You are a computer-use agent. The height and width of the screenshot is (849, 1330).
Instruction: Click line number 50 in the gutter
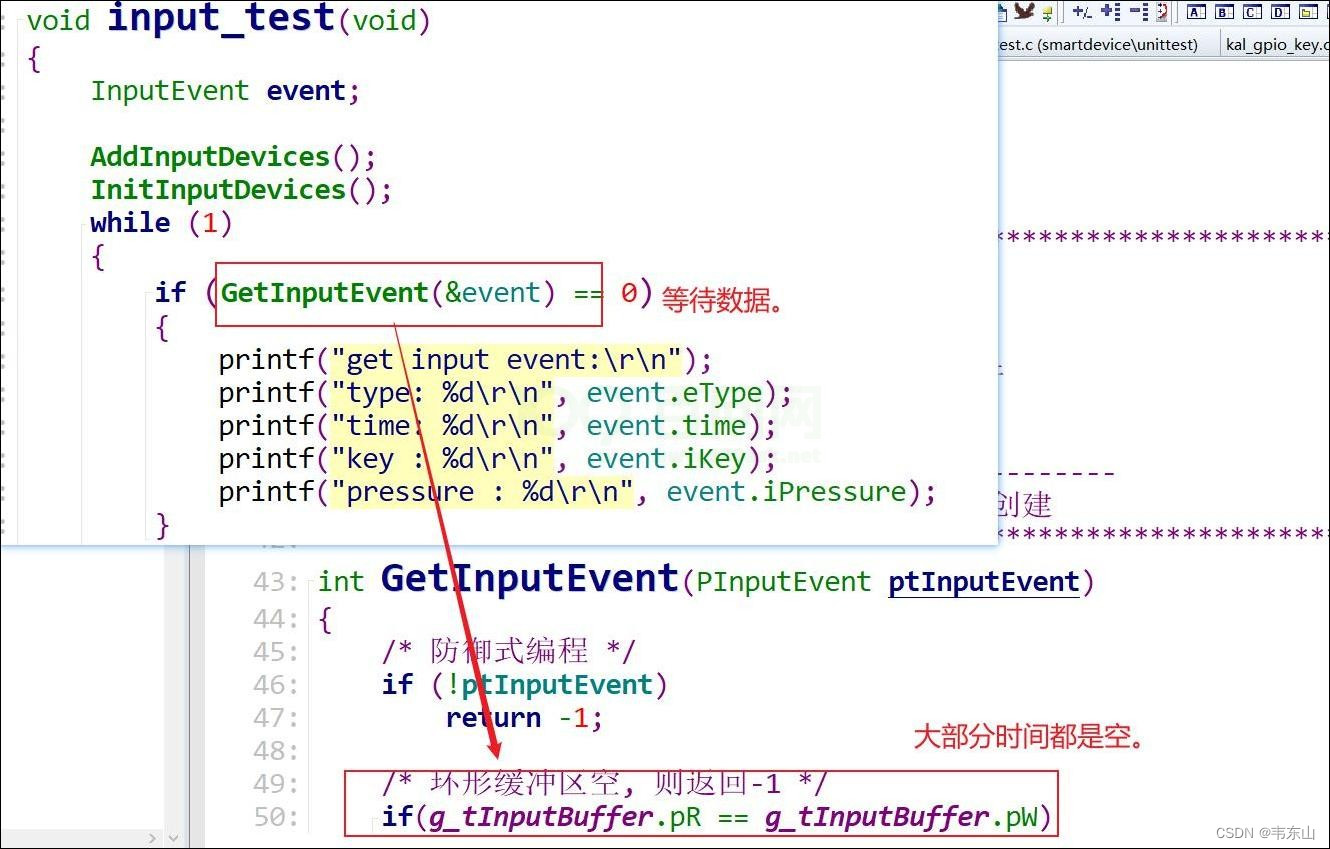[276, 817]
